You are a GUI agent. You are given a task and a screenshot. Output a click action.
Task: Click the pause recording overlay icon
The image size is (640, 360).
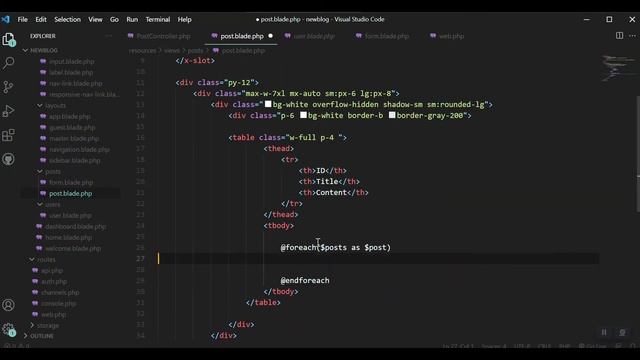pos(604,333)
